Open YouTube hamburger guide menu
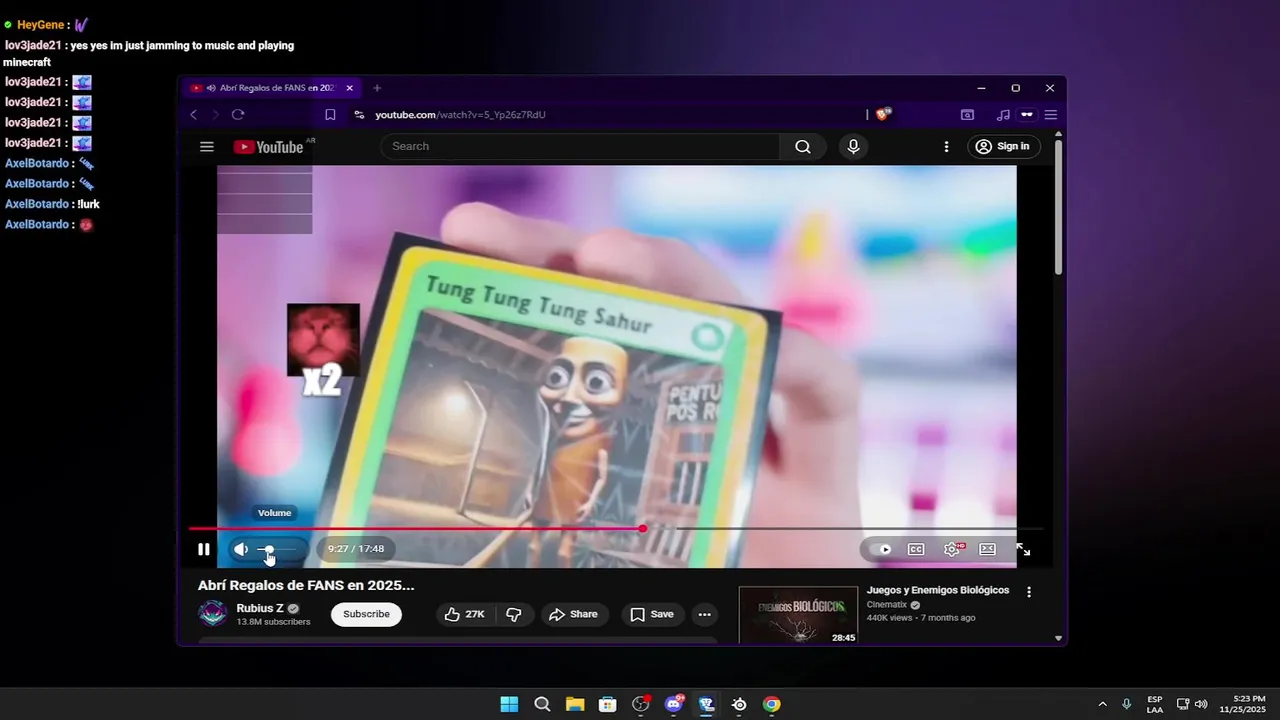Screen dimensions: 1280x720 pos(207,147)
